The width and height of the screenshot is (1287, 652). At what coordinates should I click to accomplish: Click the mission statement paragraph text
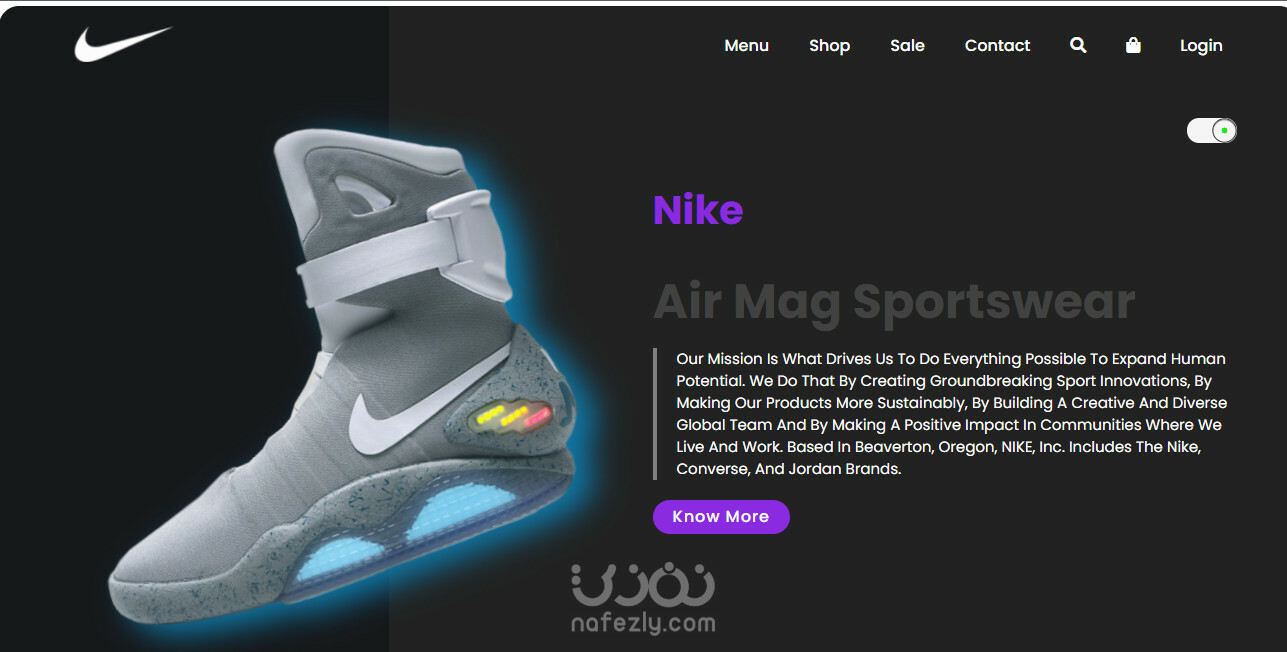[951, 414]
